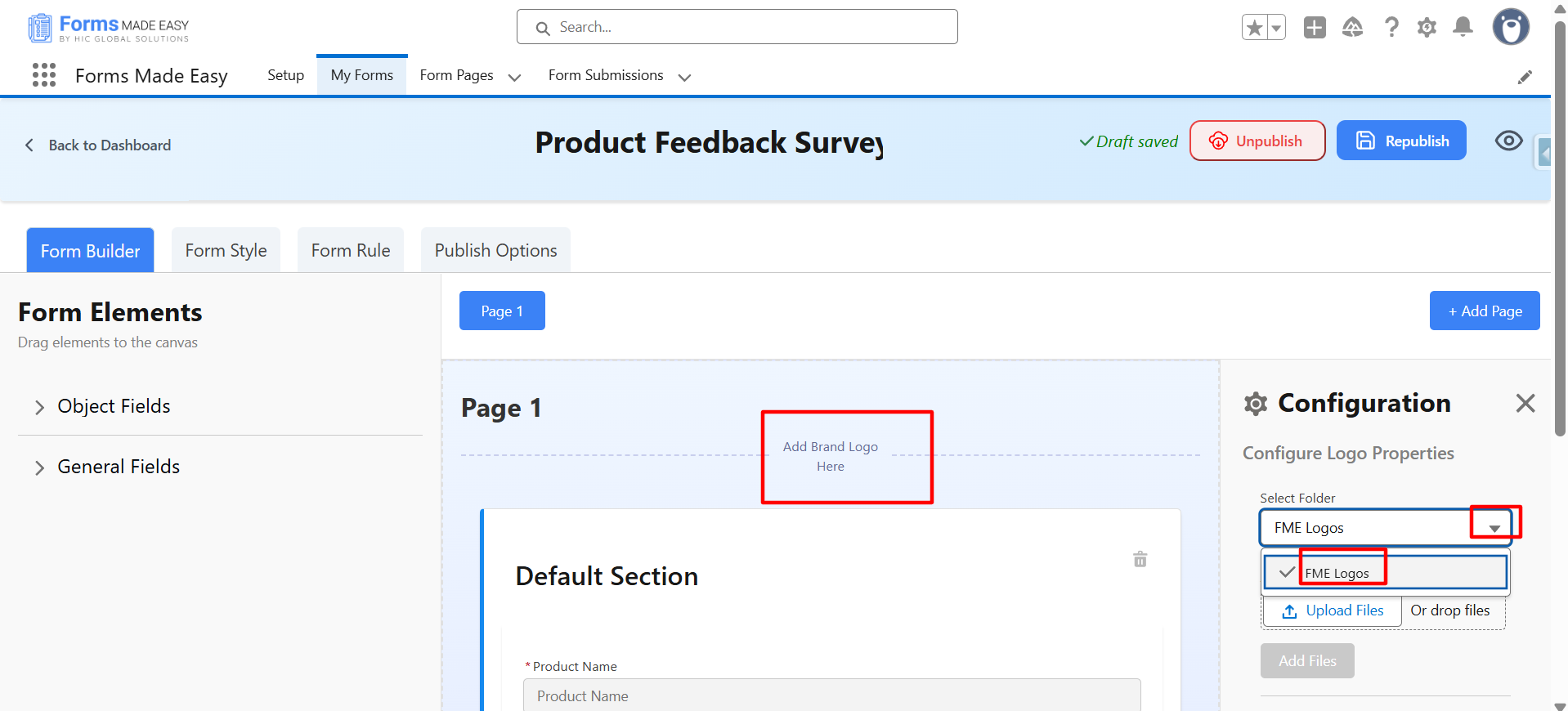
Task: Click the favorites star icon
Action: tap(1254, 28)
